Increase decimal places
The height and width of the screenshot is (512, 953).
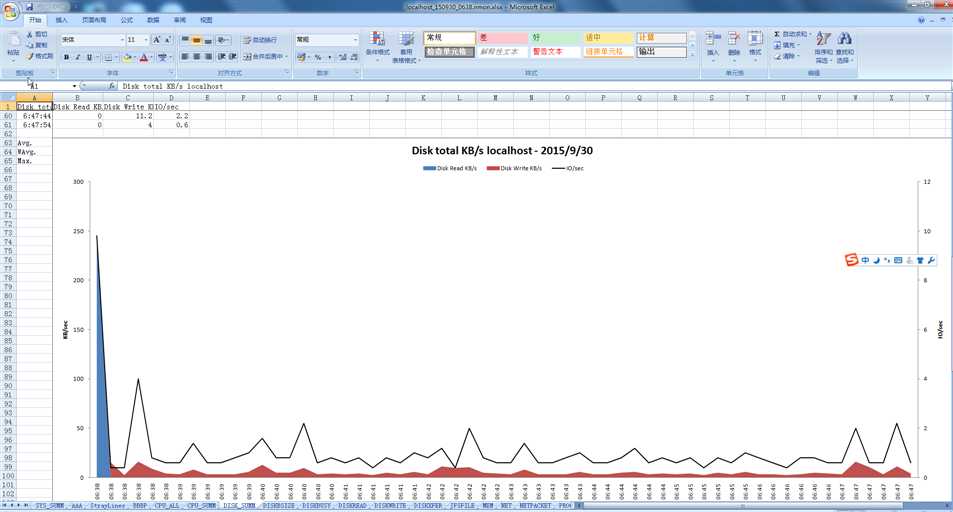pos(342,57)
